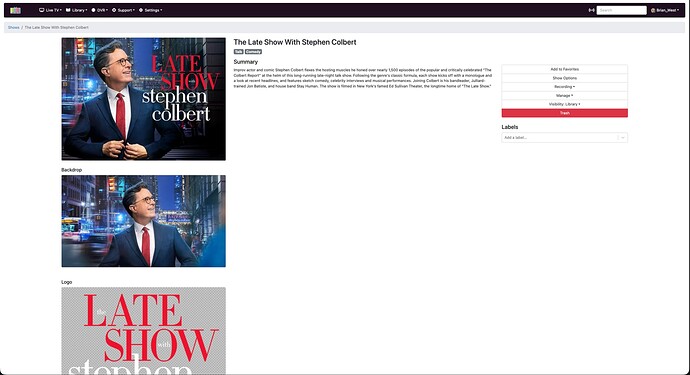The height and width of the screenshot is (375, 690).
Task: Expand the Recording dropdown
Action: [565, 87]
